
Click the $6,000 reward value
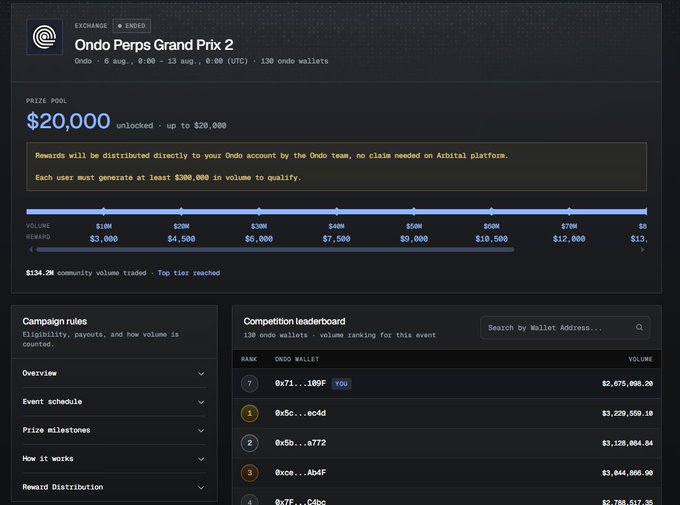point(259,239)
